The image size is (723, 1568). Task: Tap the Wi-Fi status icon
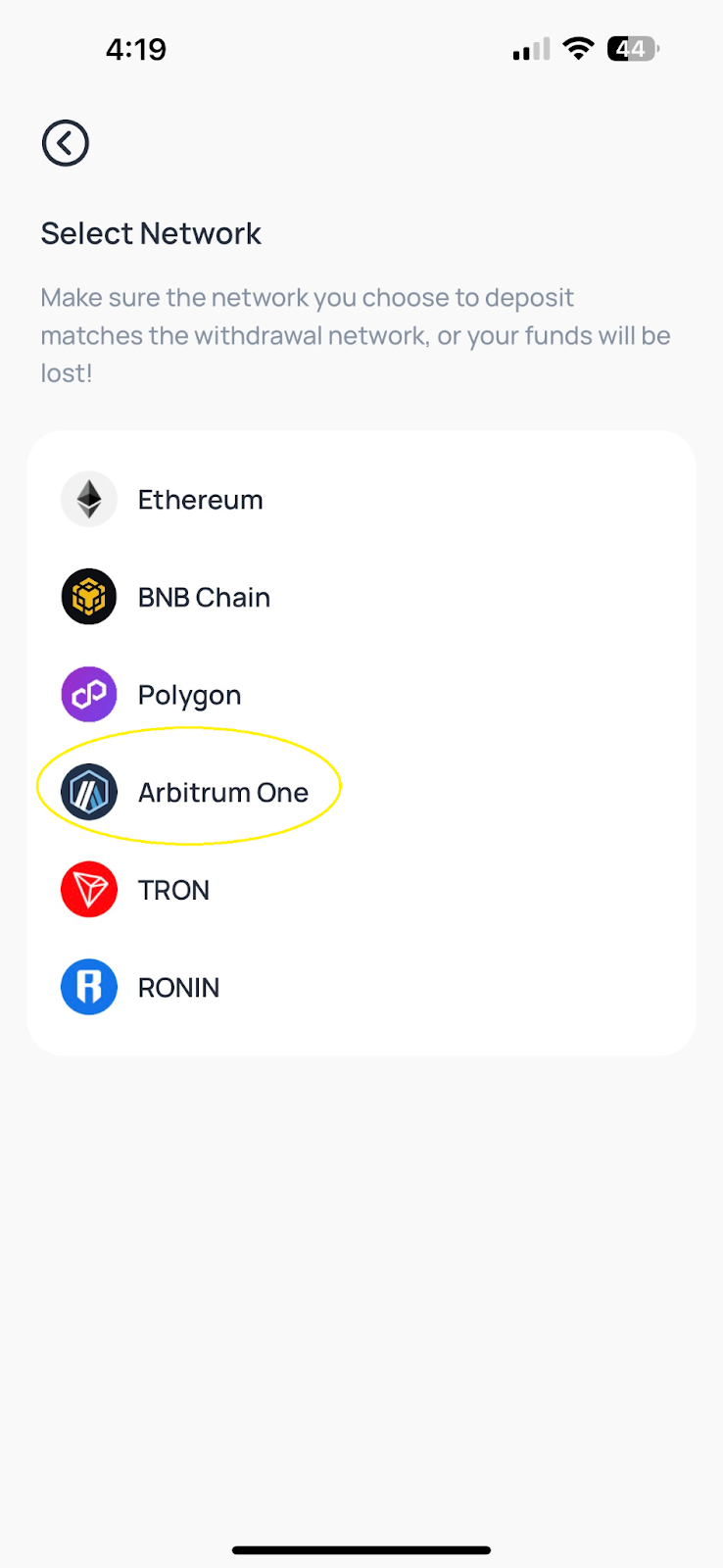coord(579,48)
